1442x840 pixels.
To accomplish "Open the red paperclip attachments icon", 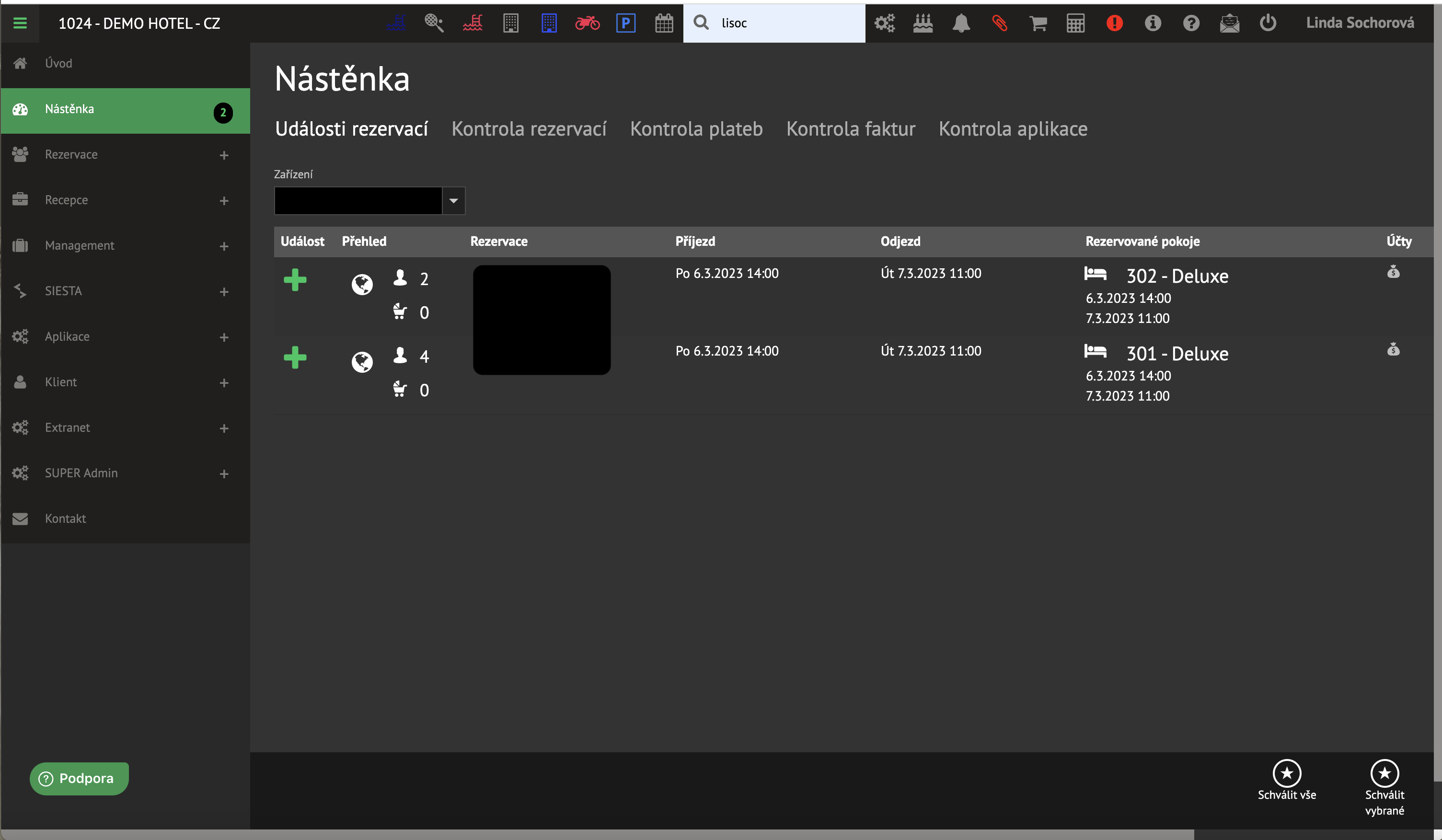I will pos(999,23).
